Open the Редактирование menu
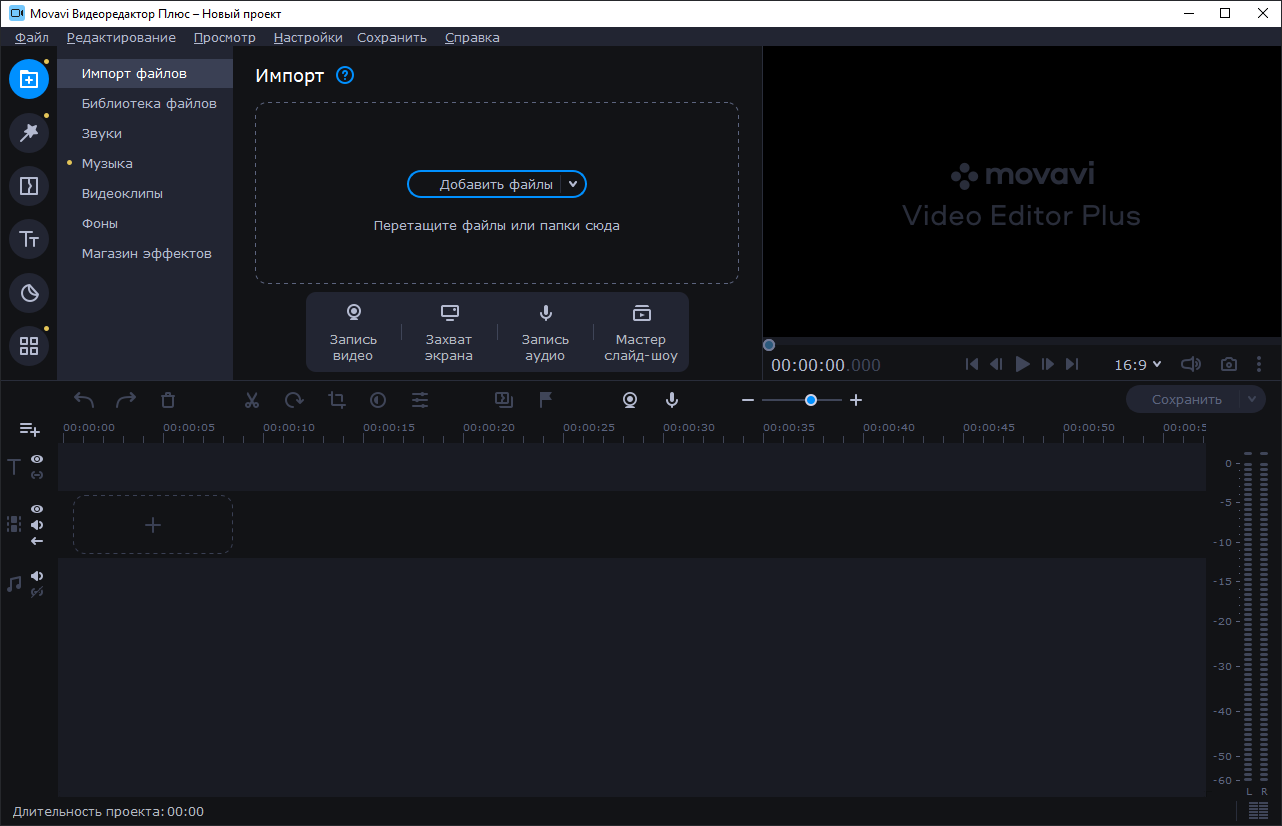1282x826 pixels. click(x=121, y=37)
